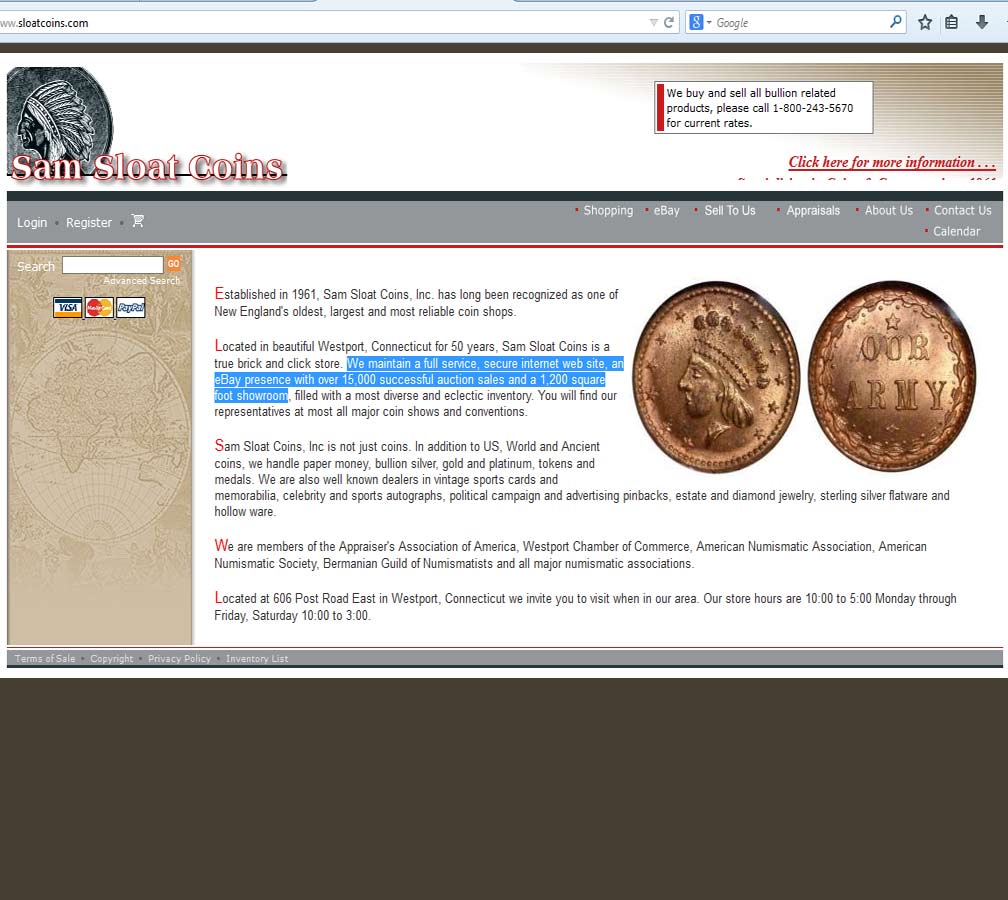Click the MasterCard icon
The height and width of the screenshot is (900, 1008).
coord(99,308)
